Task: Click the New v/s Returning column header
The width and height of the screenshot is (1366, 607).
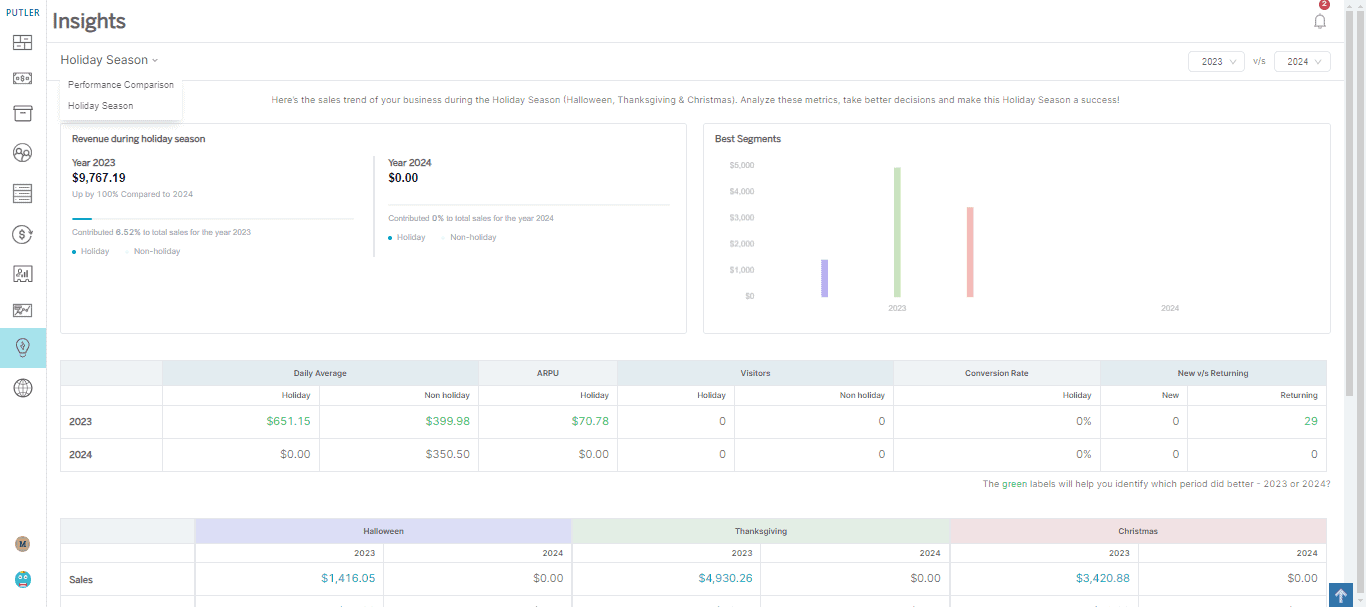Action: click(x=1213, y=373)
